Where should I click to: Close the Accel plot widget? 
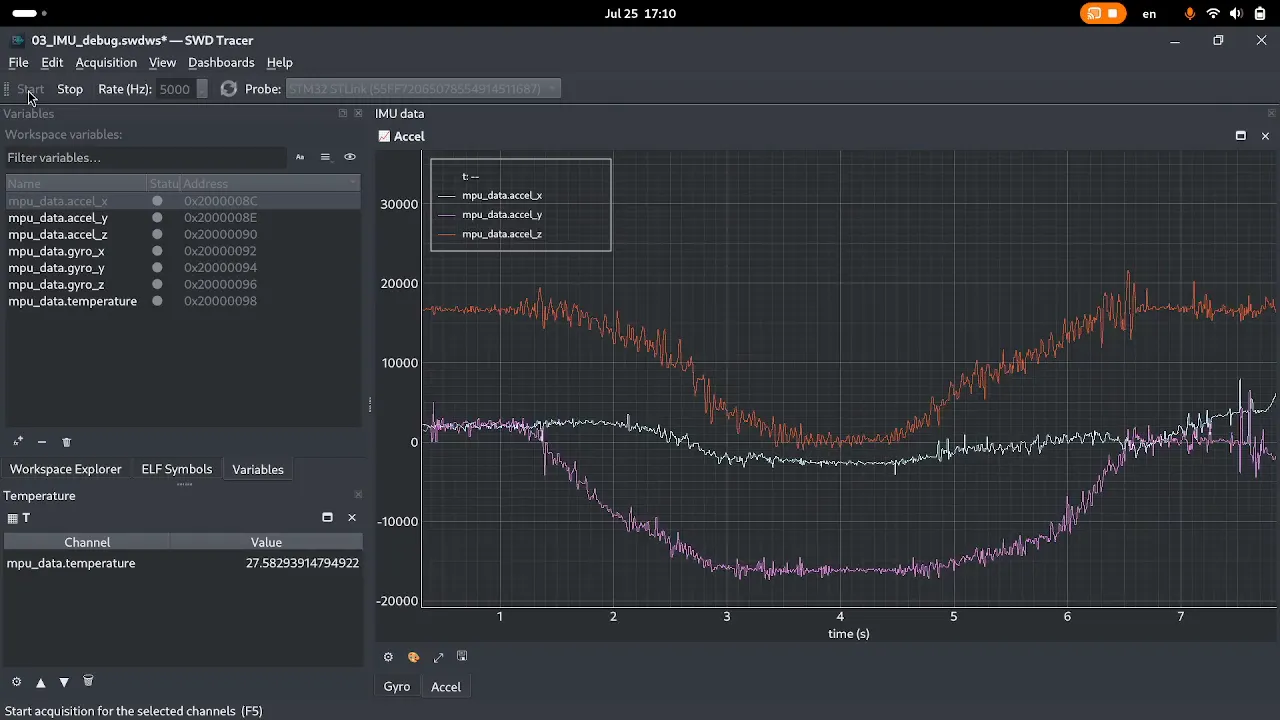click(1265, 136)
